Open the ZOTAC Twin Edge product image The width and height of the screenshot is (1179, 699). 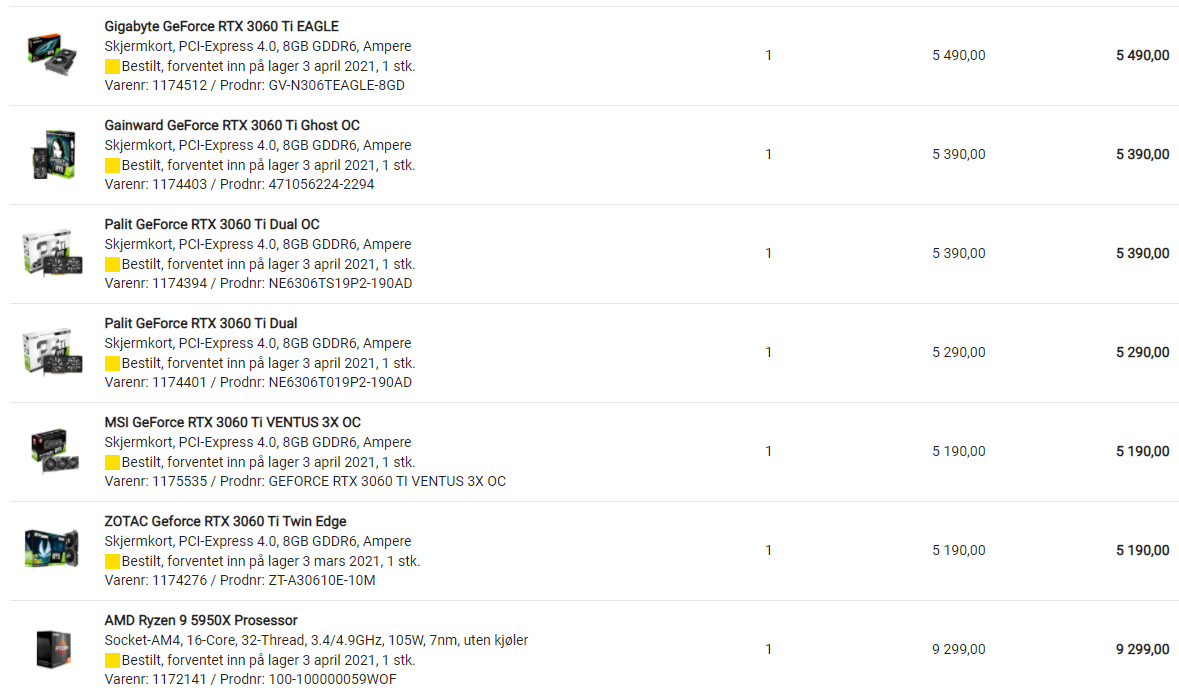51,549
